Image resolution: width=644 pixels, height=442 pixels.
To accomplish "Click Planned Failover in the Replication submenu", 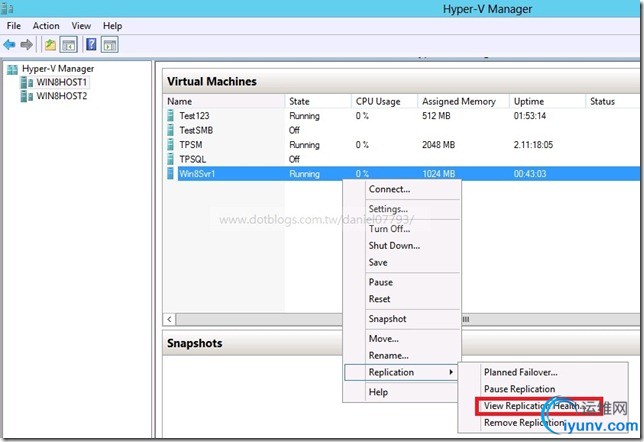I will [520, 372].
